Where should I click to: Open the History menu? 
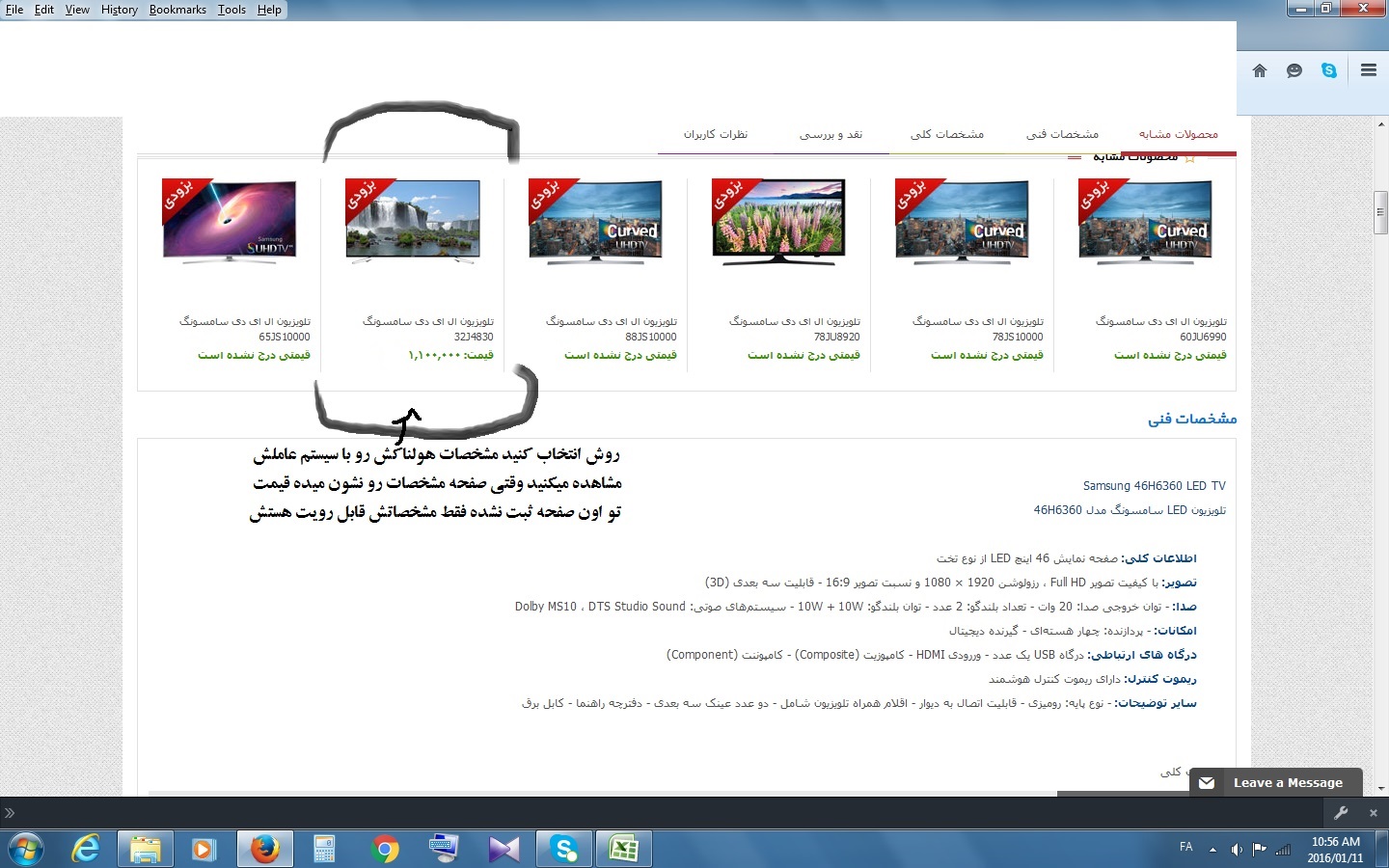pyautogui.click(x=120, y=10)
